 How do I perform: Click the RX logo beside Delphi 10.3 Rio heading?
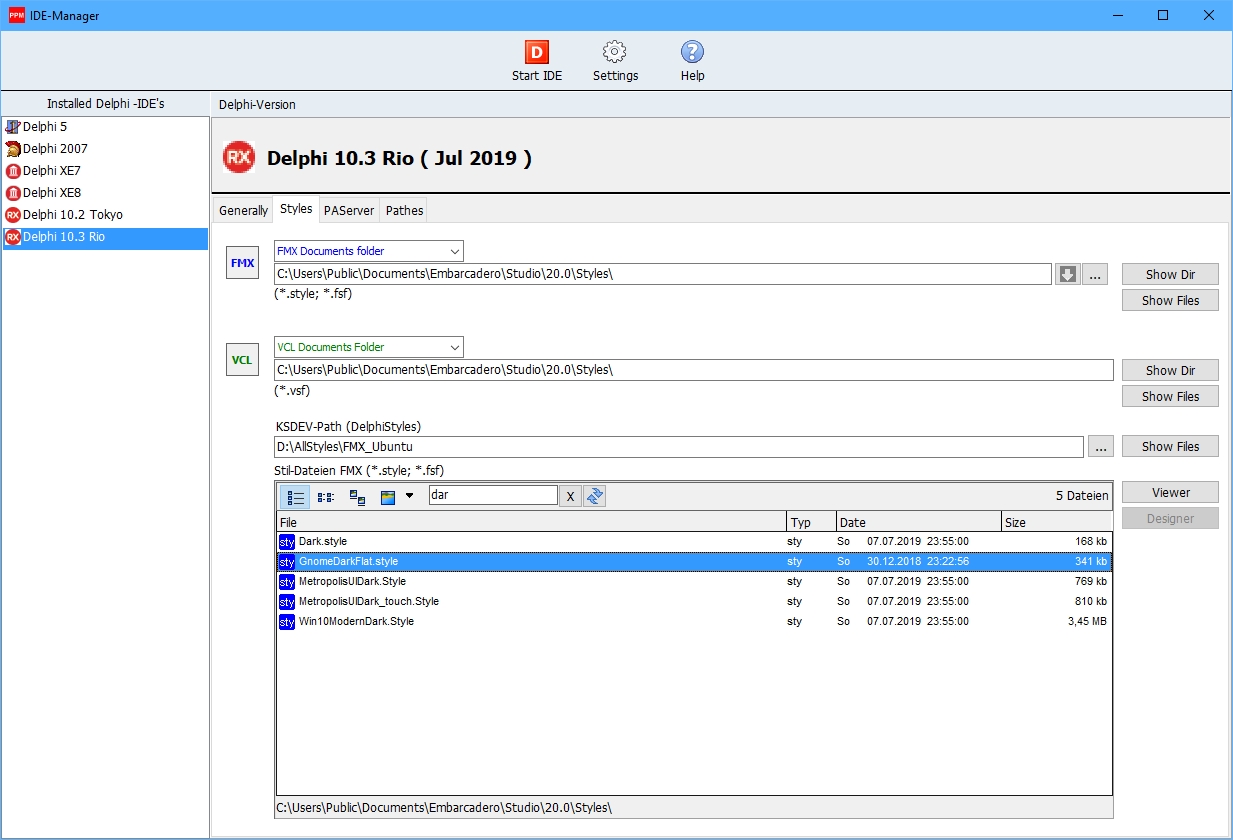coord(238,158)
